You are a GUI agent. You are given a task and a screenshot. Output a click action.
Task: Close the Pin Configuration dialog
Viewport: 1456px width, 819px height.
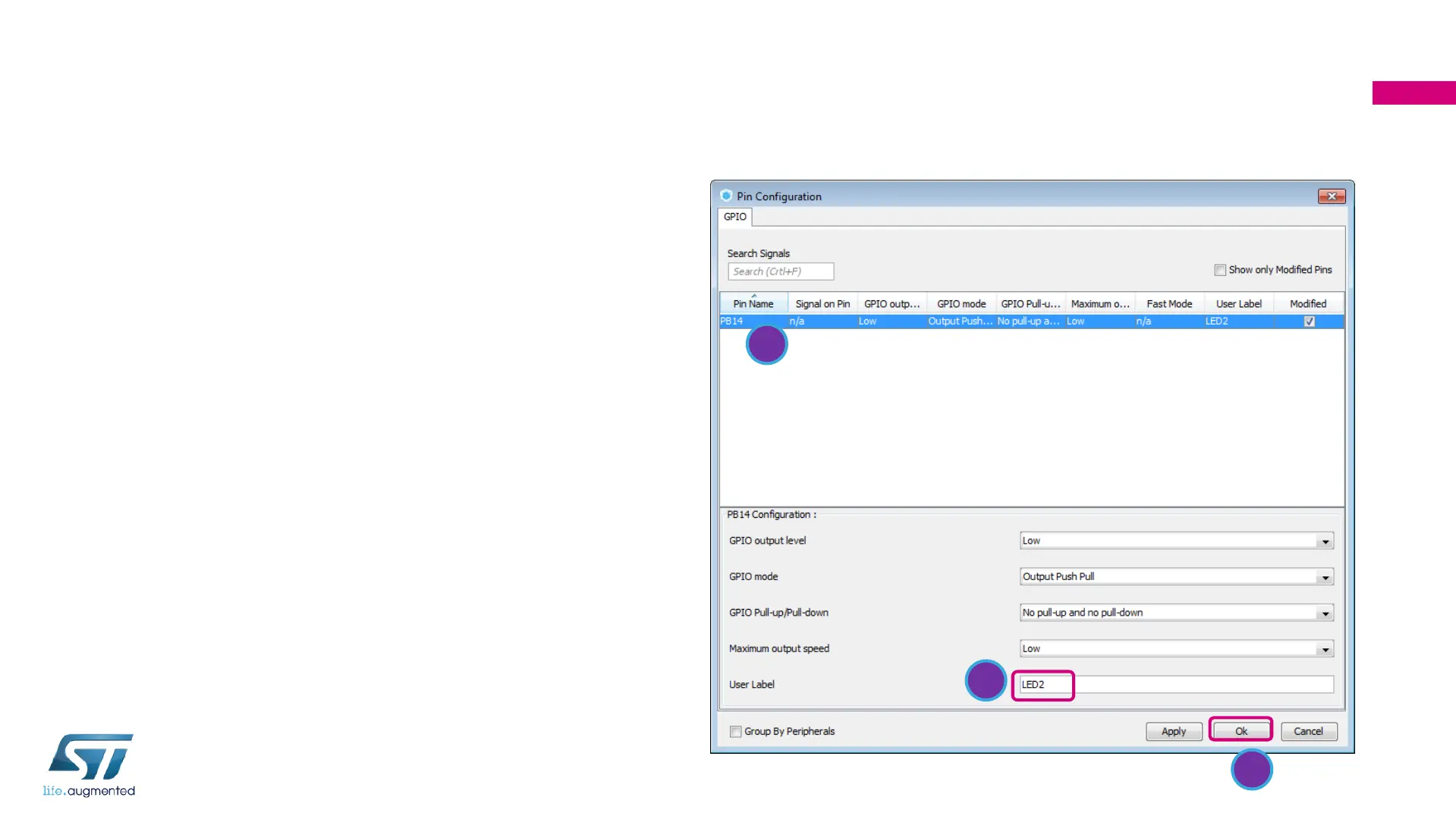click(1332, 196)
